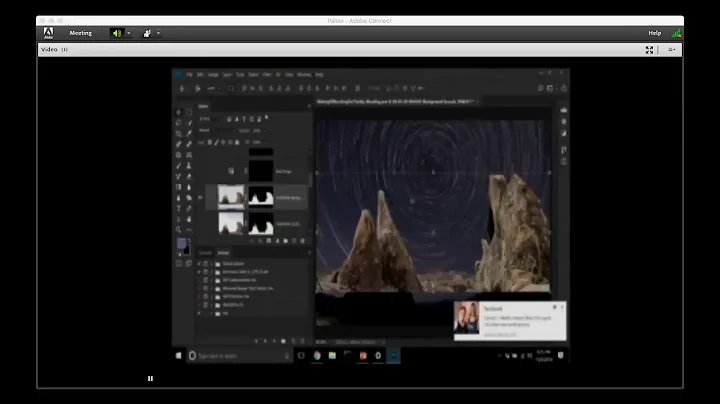Select the Zoom tool
720x404 pixels.
point(179,230)
